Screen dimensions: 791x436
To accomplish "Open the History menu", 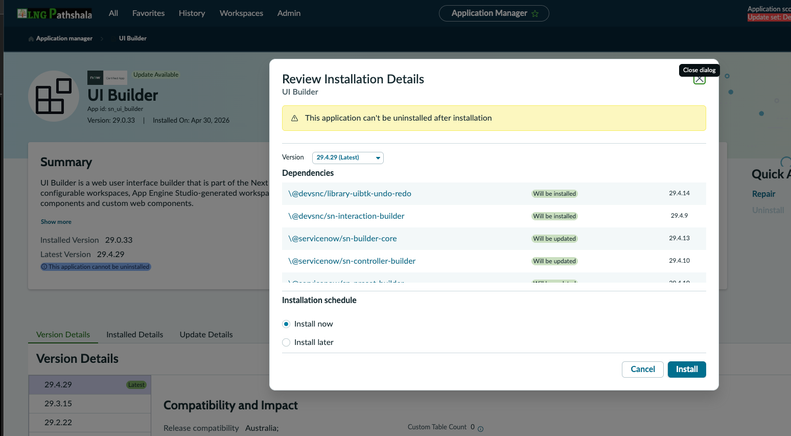I will 192,13.
